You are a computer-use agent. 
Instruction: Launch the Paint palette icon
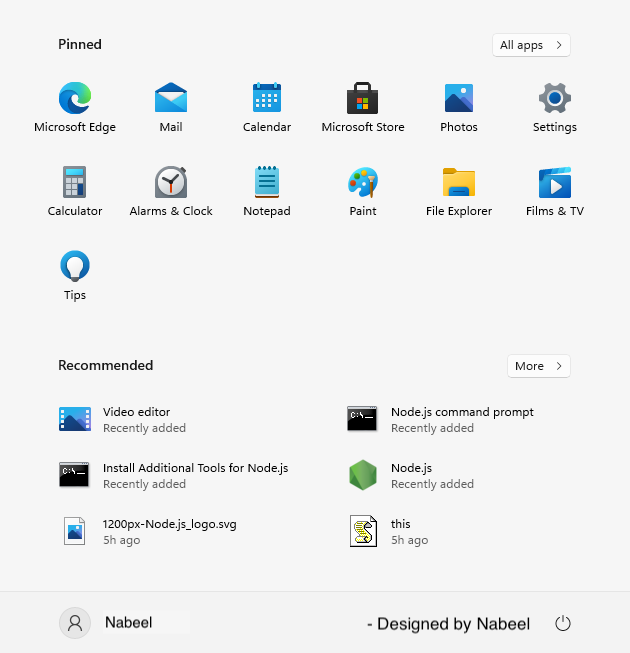363,182
